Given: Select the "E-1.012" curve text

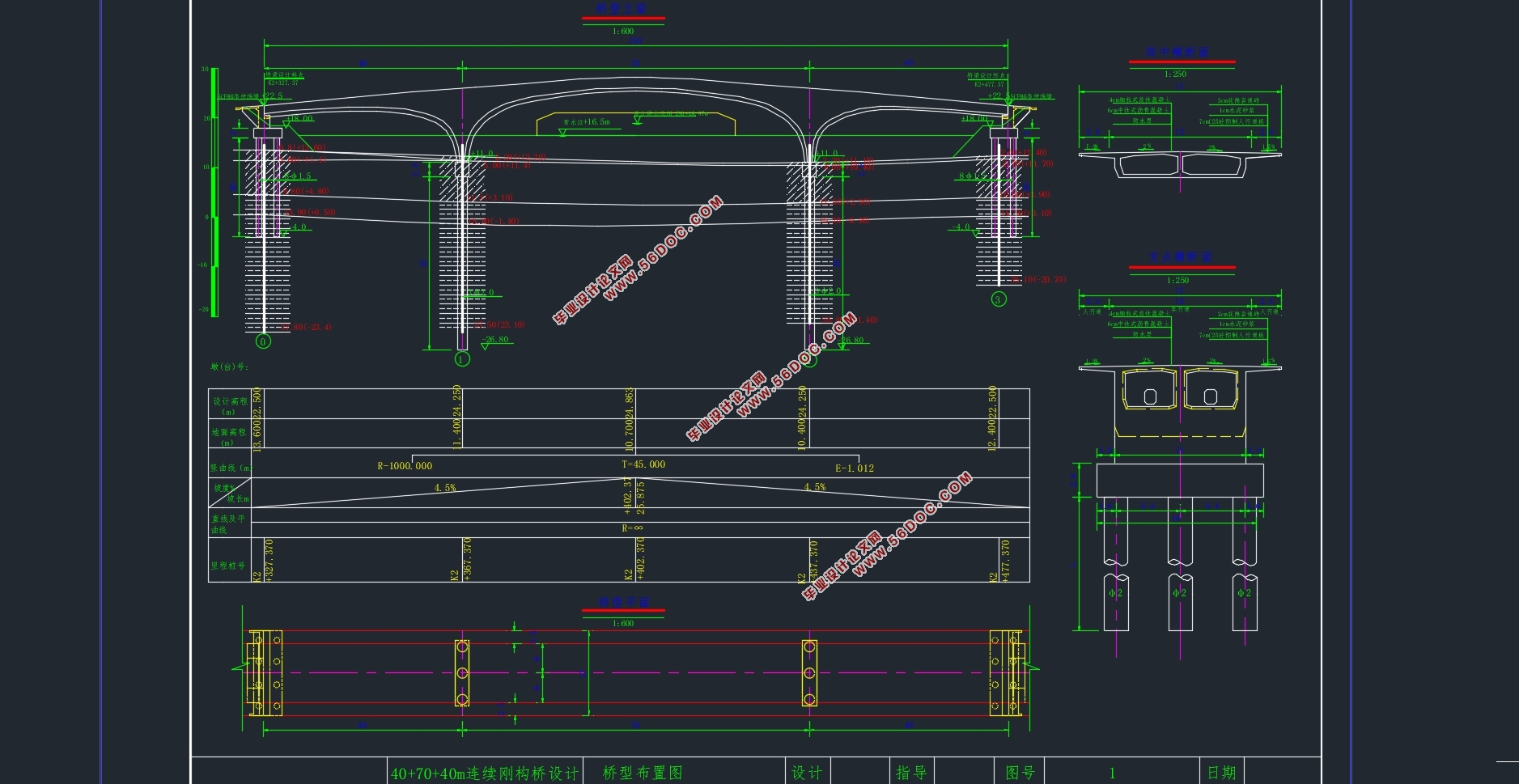Looking at the screenshot, I should click(x=855, y=468).
